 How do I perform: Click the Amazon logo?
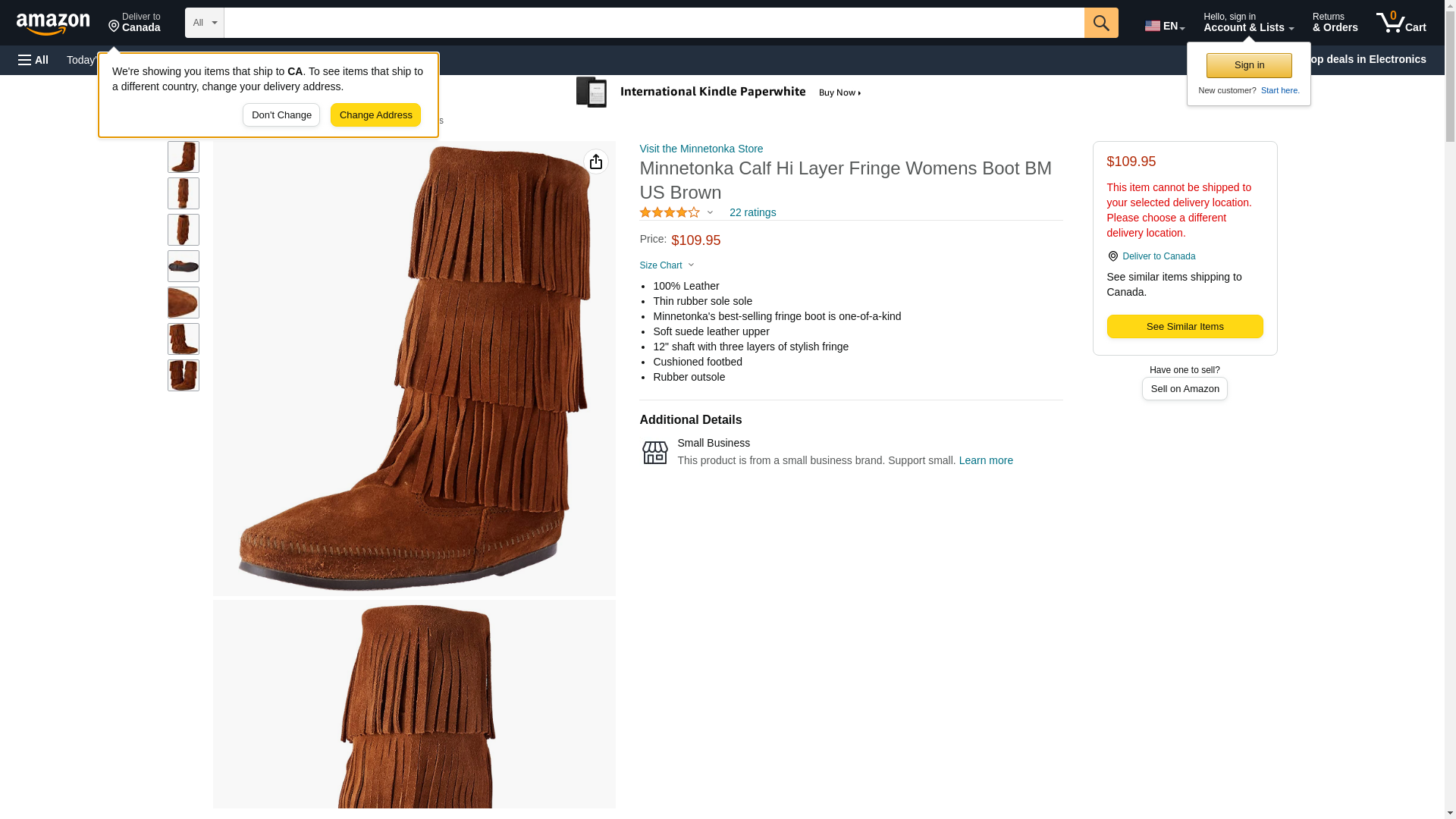(x=53, y=24)
